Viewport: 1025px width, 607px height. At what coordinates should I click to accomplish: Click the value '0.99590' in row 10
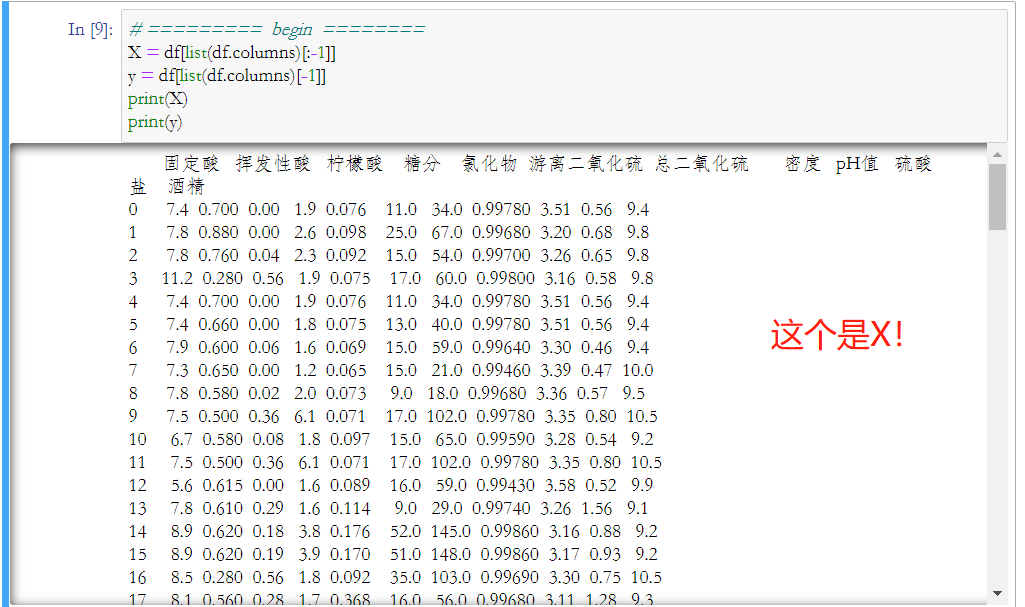click(505, 439)
